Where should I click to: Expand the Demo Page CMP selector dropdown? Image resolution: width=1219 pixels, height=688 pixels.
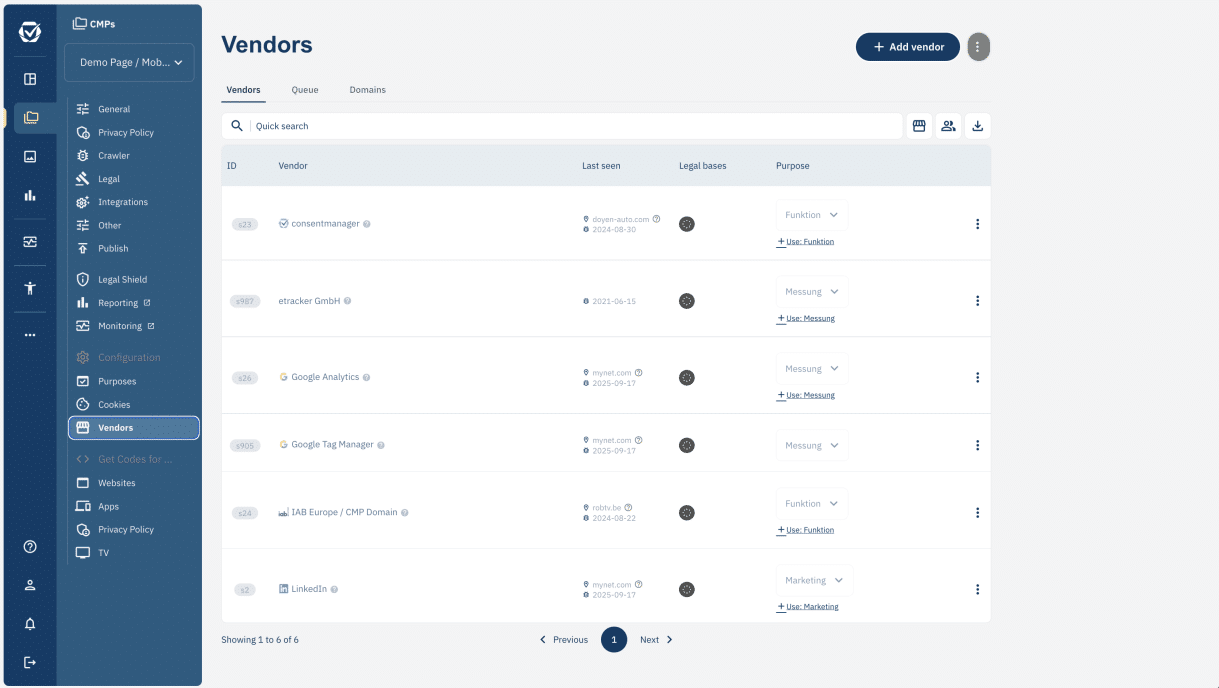130,62
